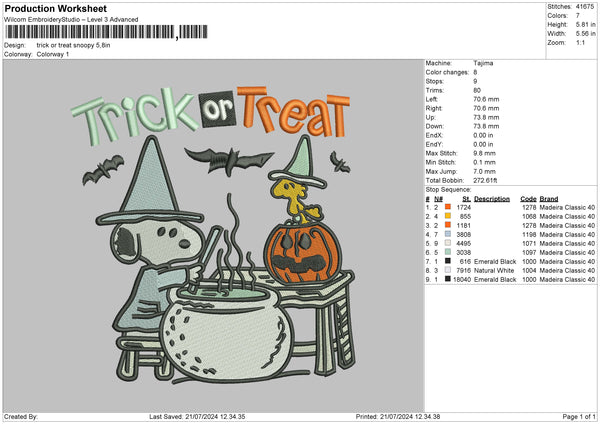600x424 pixels.
Task: Click the Right value "70.6 mm"
Action: (x=486, y=108)
